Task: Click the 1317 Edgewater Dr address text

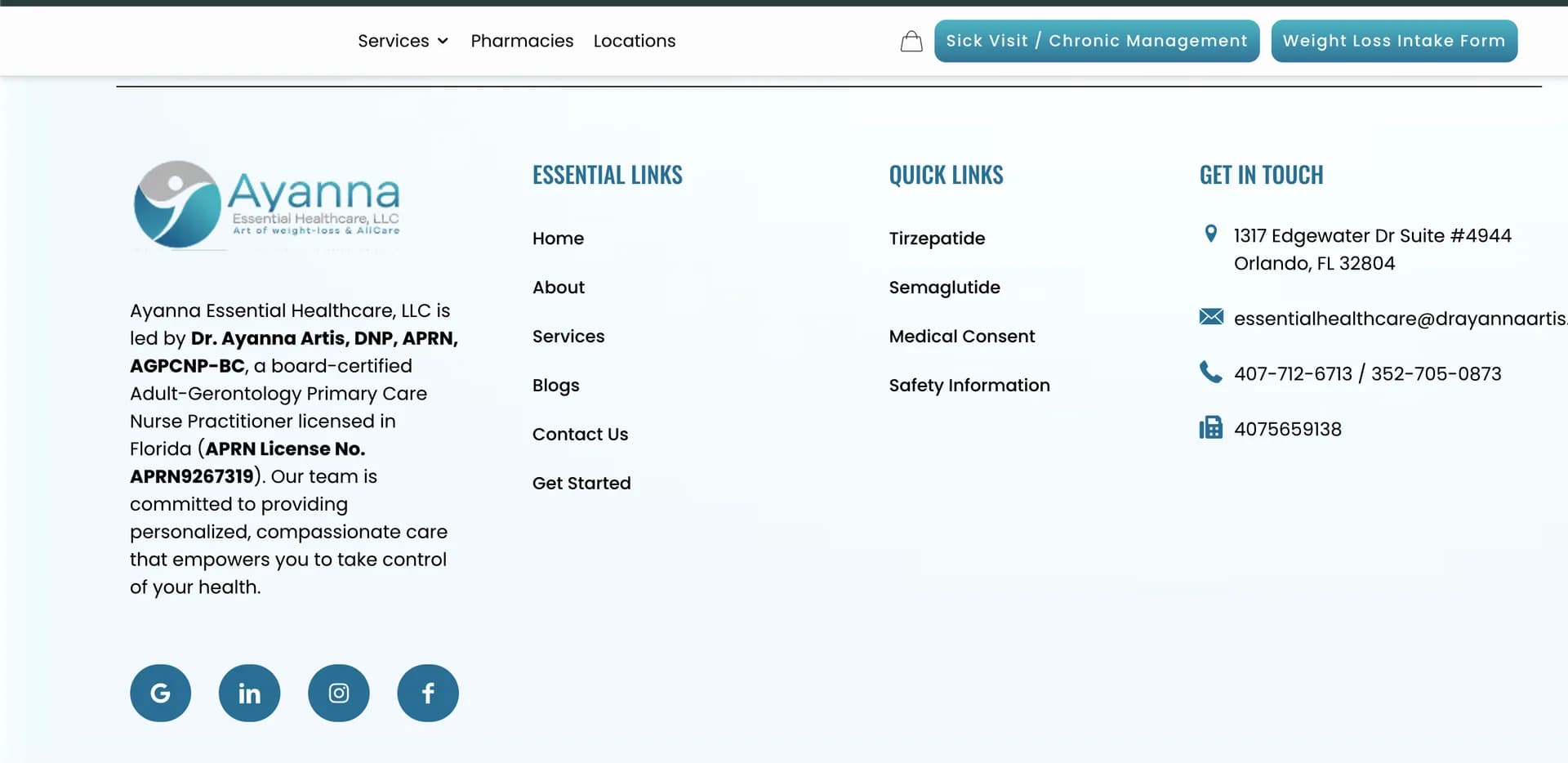Action: pyautogui.click(x=1372, y=249)
